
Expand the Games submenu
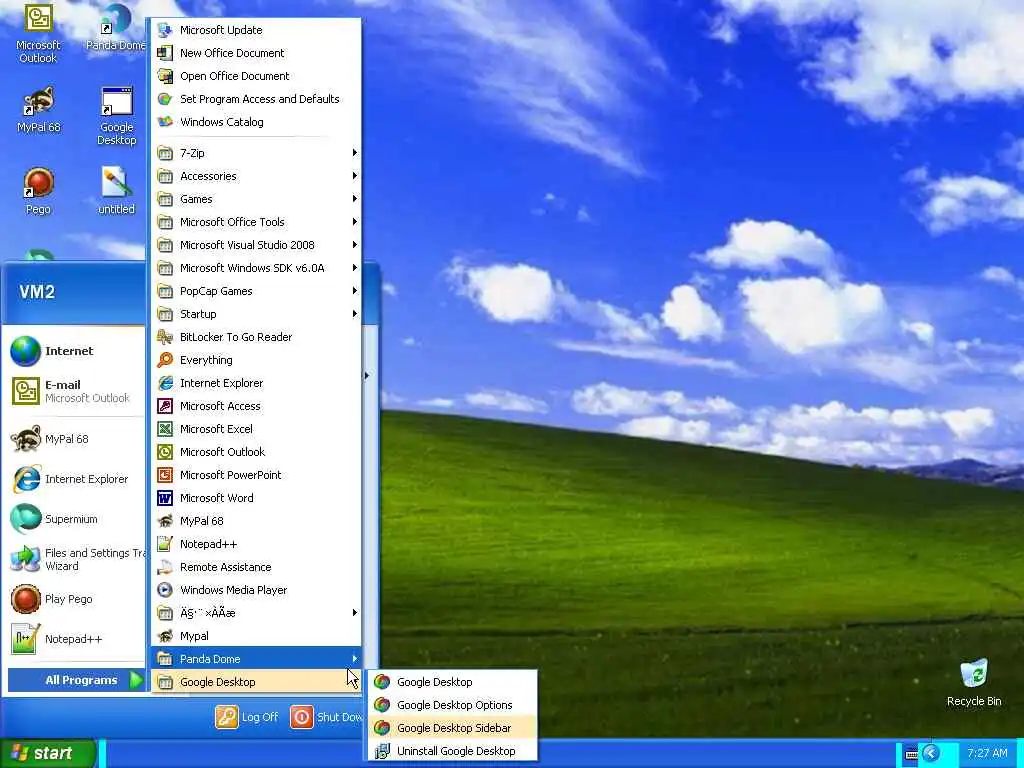(256, 199)
